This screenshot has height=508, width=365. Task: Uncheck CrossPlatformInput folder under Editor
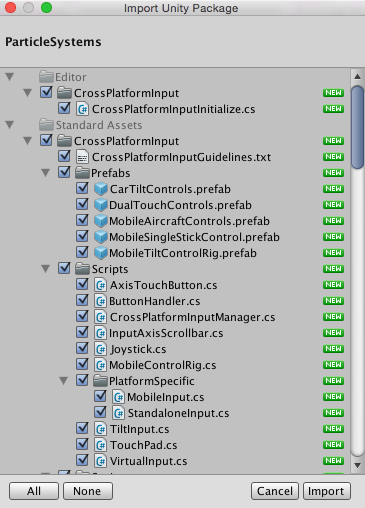coord(46,92)
